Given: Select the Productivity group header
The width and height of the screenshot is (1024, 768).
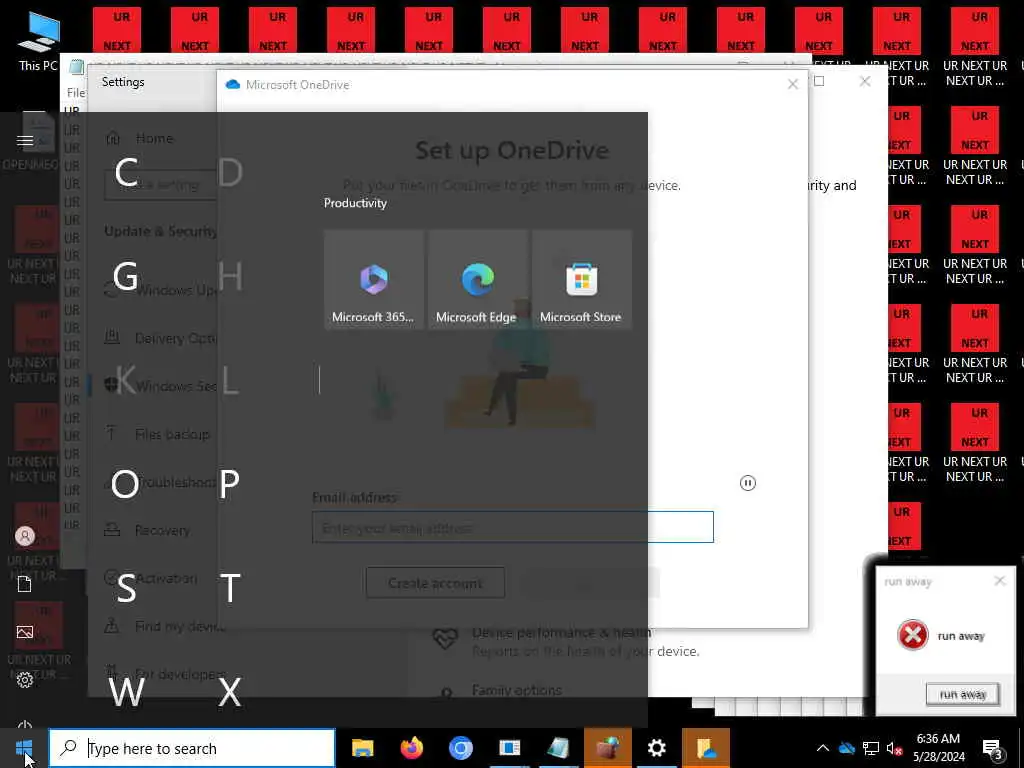Looking at the screenshot, I should click(355, 203).
